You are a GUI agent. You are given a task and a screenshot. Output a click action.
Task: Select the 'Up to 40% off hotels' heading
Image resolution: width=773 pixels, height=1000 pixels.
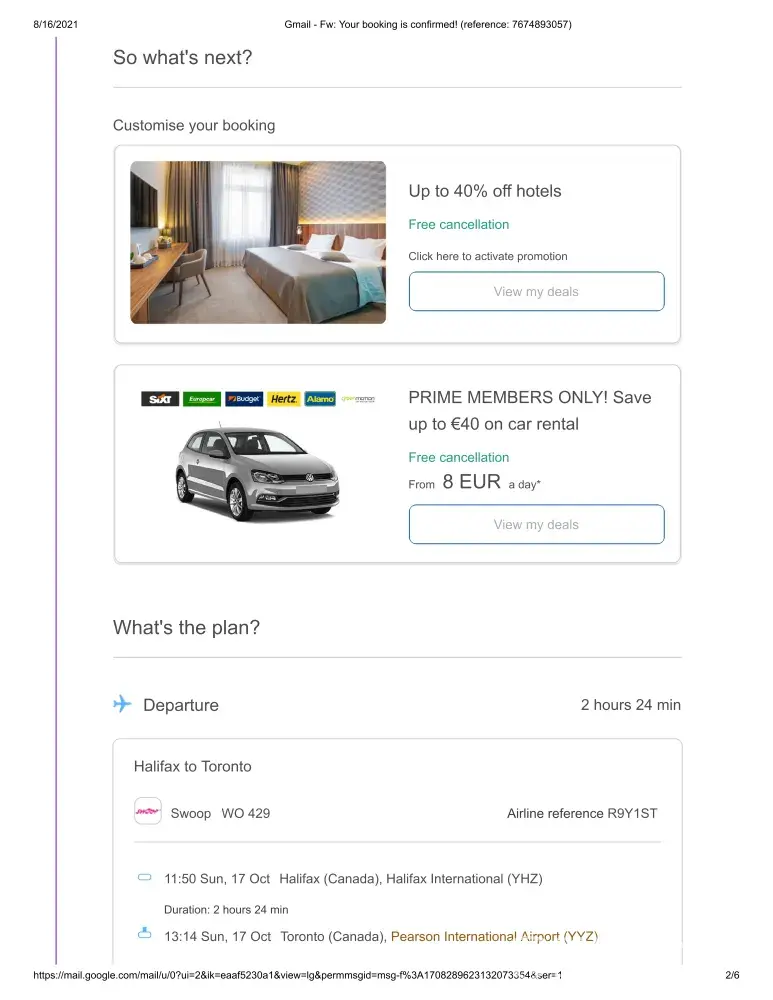[x=484, y=191]
